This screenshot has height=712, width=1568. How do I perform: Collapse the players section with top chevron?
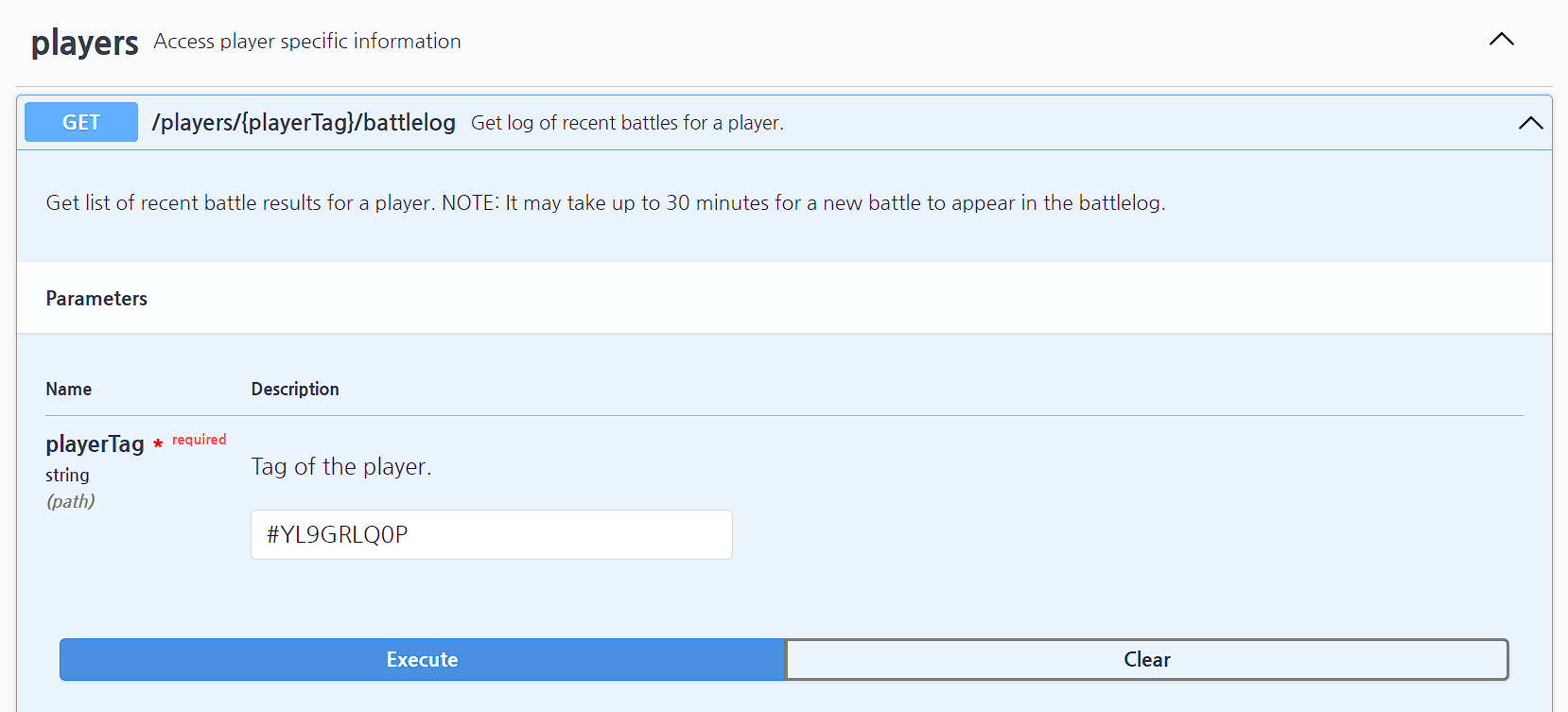coord(1501,40)
